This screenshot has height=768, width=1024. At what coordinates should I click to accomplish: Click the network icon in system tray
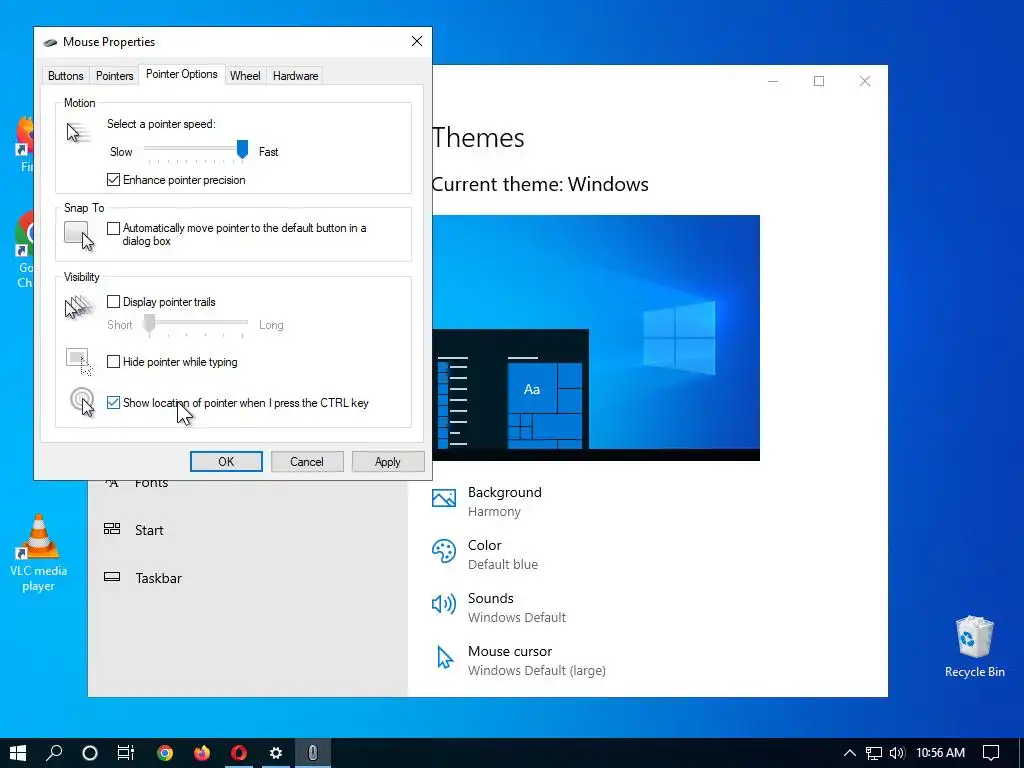tap(874, 753)
